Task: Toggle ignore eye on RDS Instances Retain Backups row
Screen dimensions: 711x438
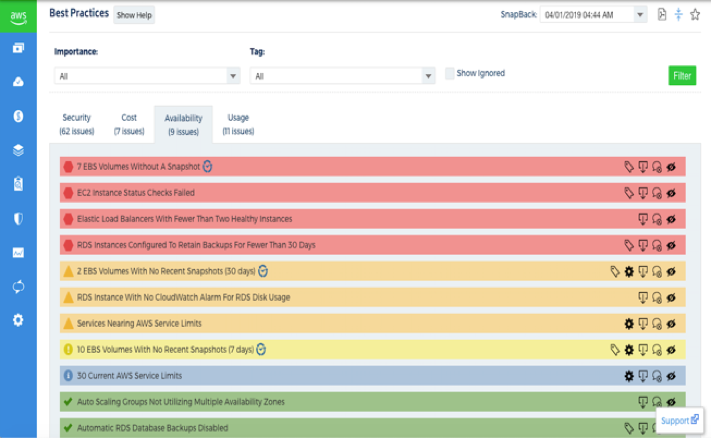Action: (x=671, y=245)
